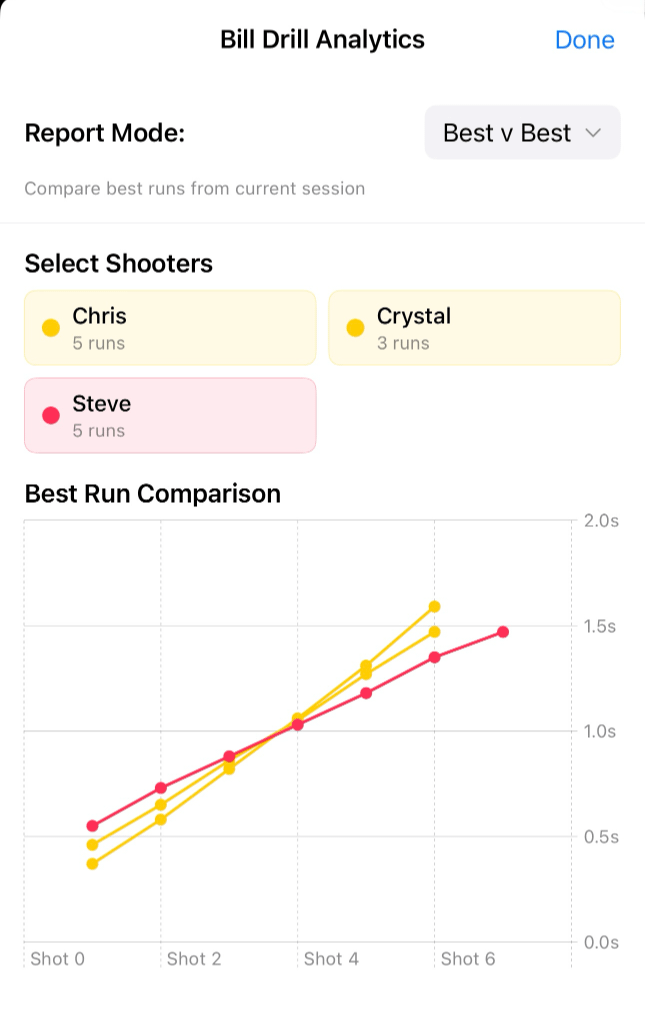The image size is (645, 1012).
Task: Toggle the Chris shooter selection
Action: 170,328
